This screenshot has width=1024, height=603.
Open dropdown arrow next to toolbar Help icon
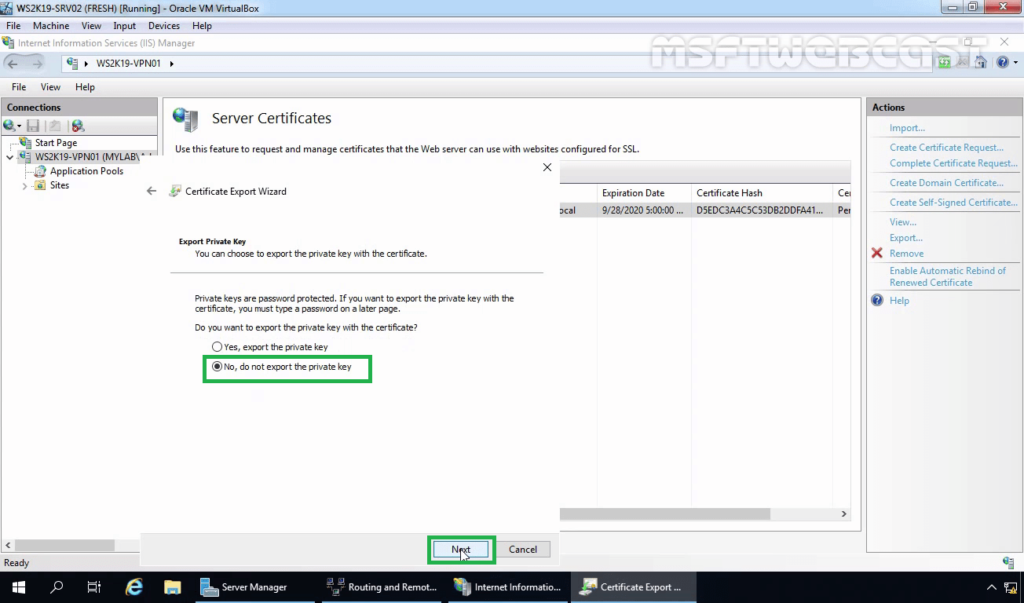point(1016,63)
